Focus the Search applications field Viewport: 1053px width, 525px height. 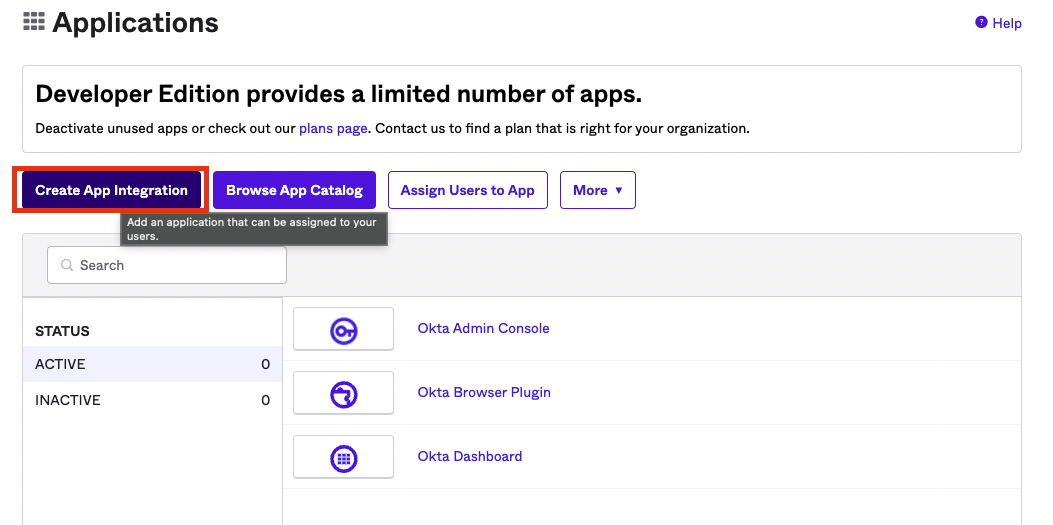[175, 265]
